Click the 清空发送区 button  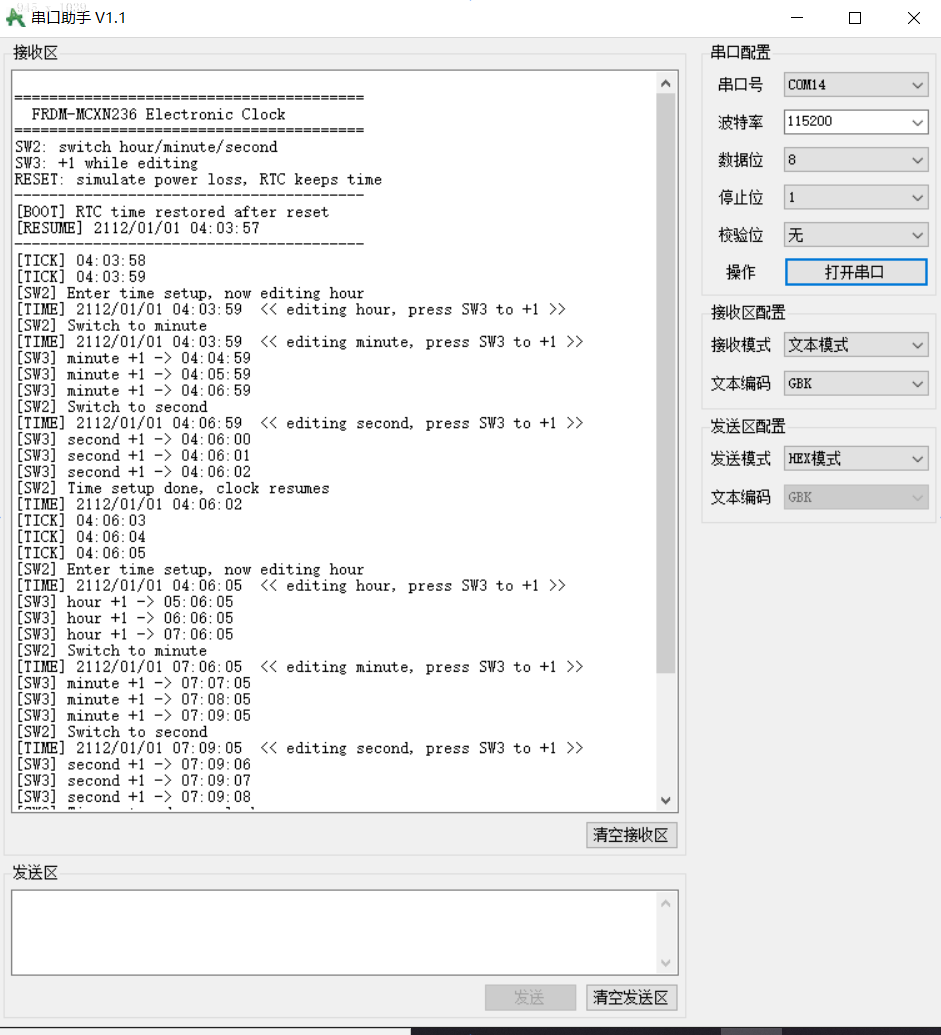click(632, 997)
